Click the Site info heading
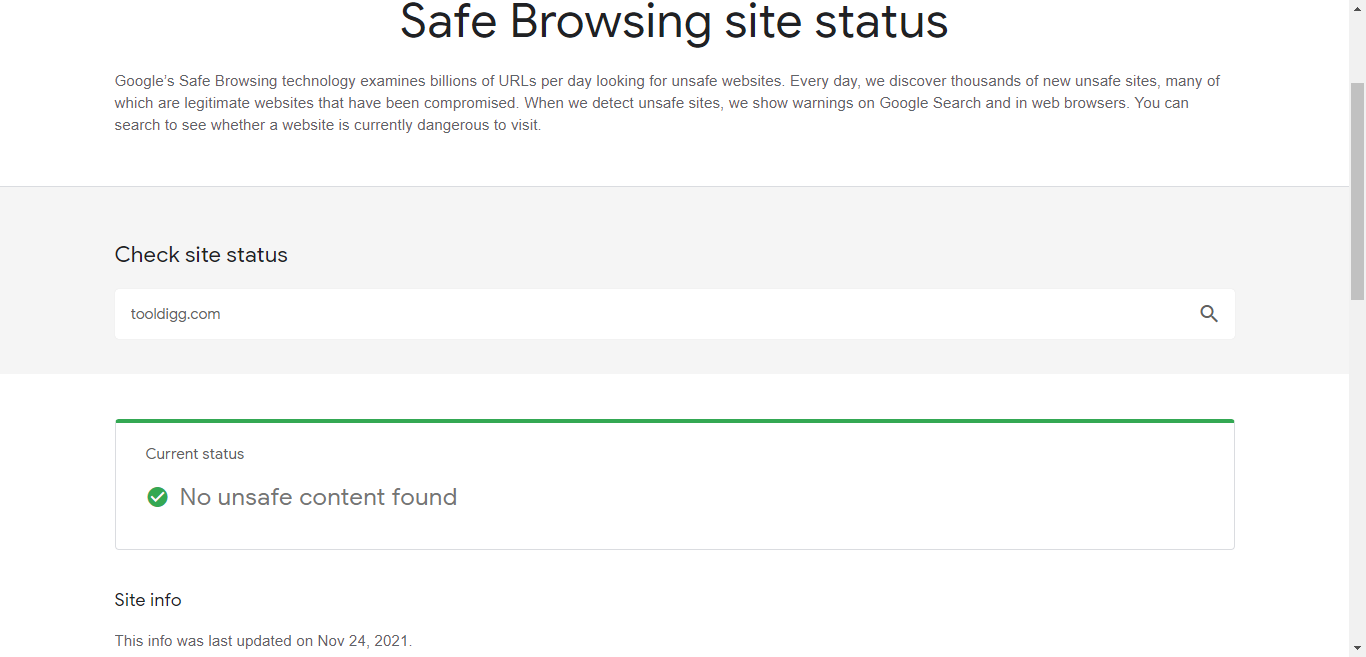The width and height of the screenshot is (1366, 657). (x=148, y=600)
